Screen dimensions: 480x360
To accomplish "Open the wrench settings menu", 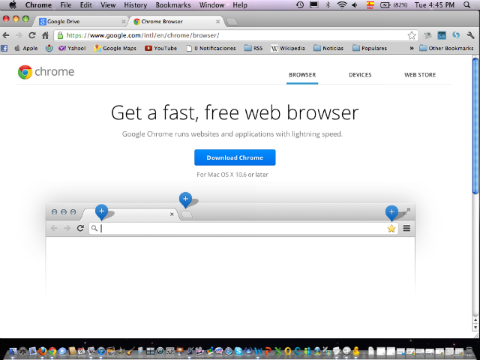I will [x=470, y=35].
